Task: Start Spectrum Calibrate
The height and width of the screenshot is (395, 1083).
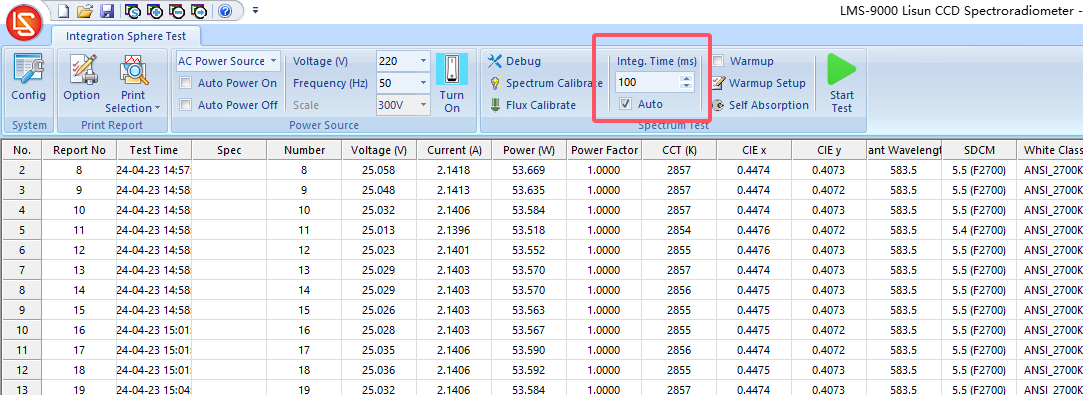Action: (545, 83)
